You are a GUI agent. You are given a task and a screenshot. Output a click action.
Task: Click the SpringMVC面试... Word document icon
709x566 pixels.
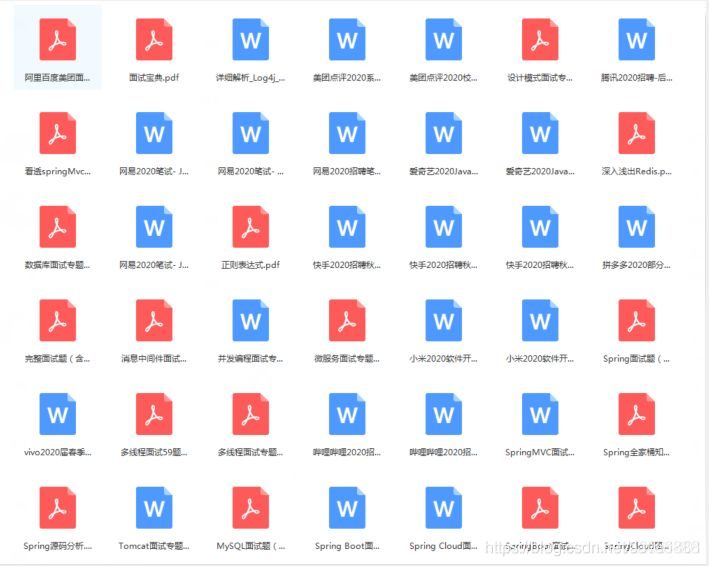pyautogui.click(x=540, y=414)
